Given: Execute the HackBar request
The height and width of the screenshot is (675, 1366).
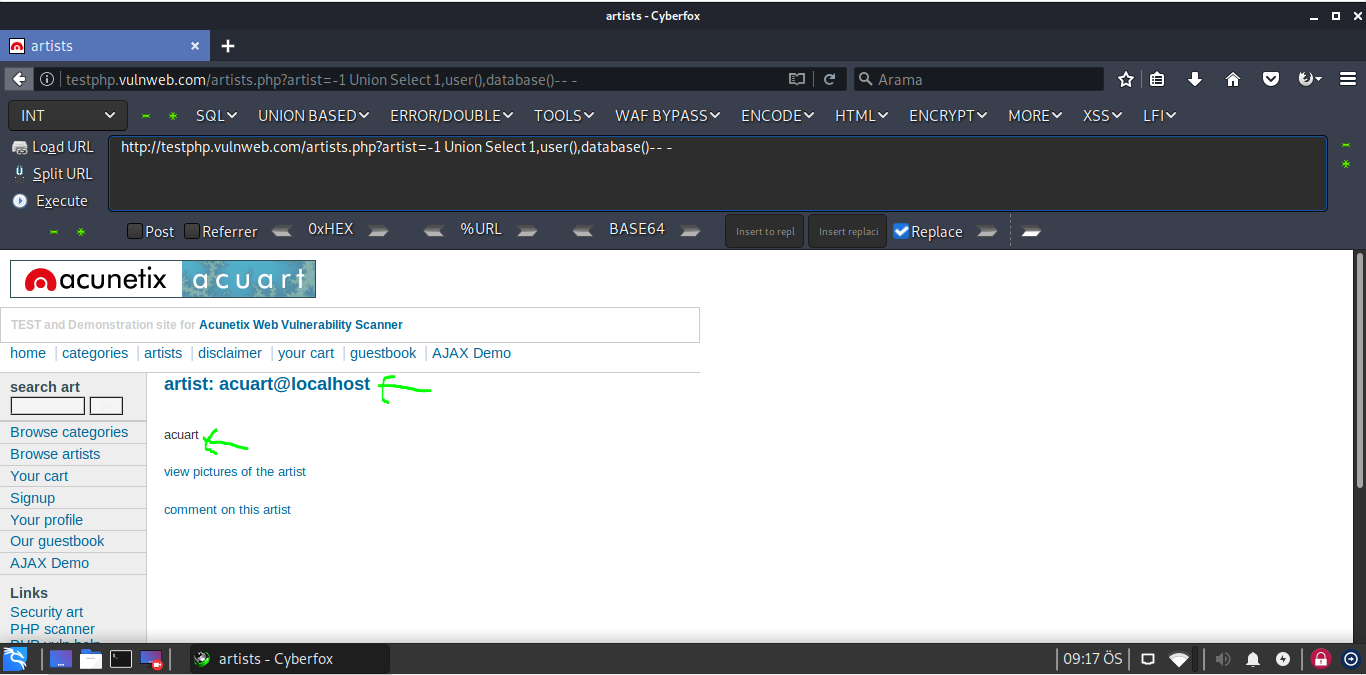Looking at the screenshot, I should (x=51, y=201).
